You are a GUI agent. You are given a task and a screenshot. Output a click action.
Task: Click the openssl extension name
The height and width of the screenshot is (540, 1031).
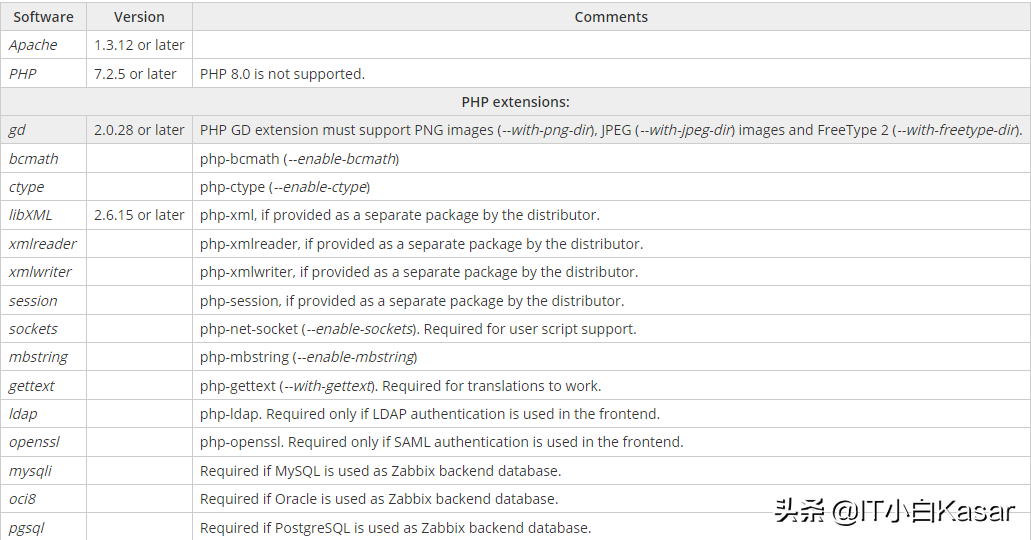click(x=33, y=442)
